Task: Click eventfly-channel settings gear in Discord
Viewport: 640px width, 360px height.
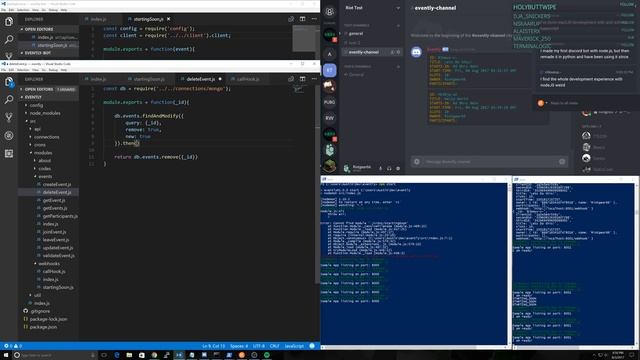Action: [399, 52]
